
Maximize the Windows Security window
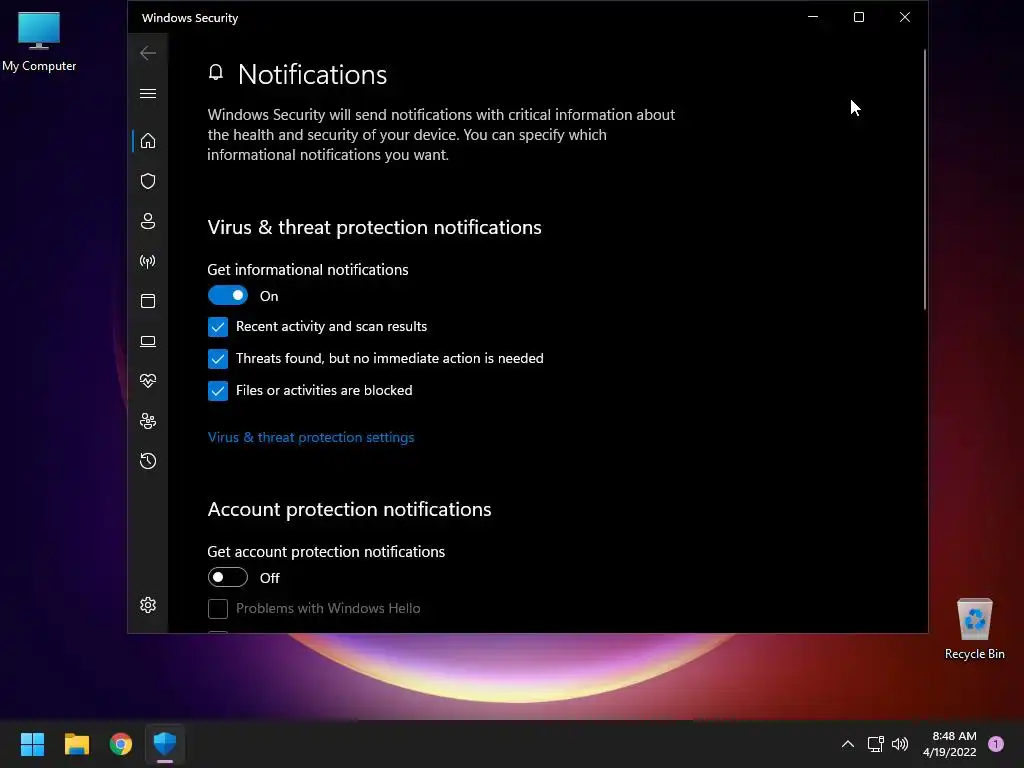coord(859,17)
